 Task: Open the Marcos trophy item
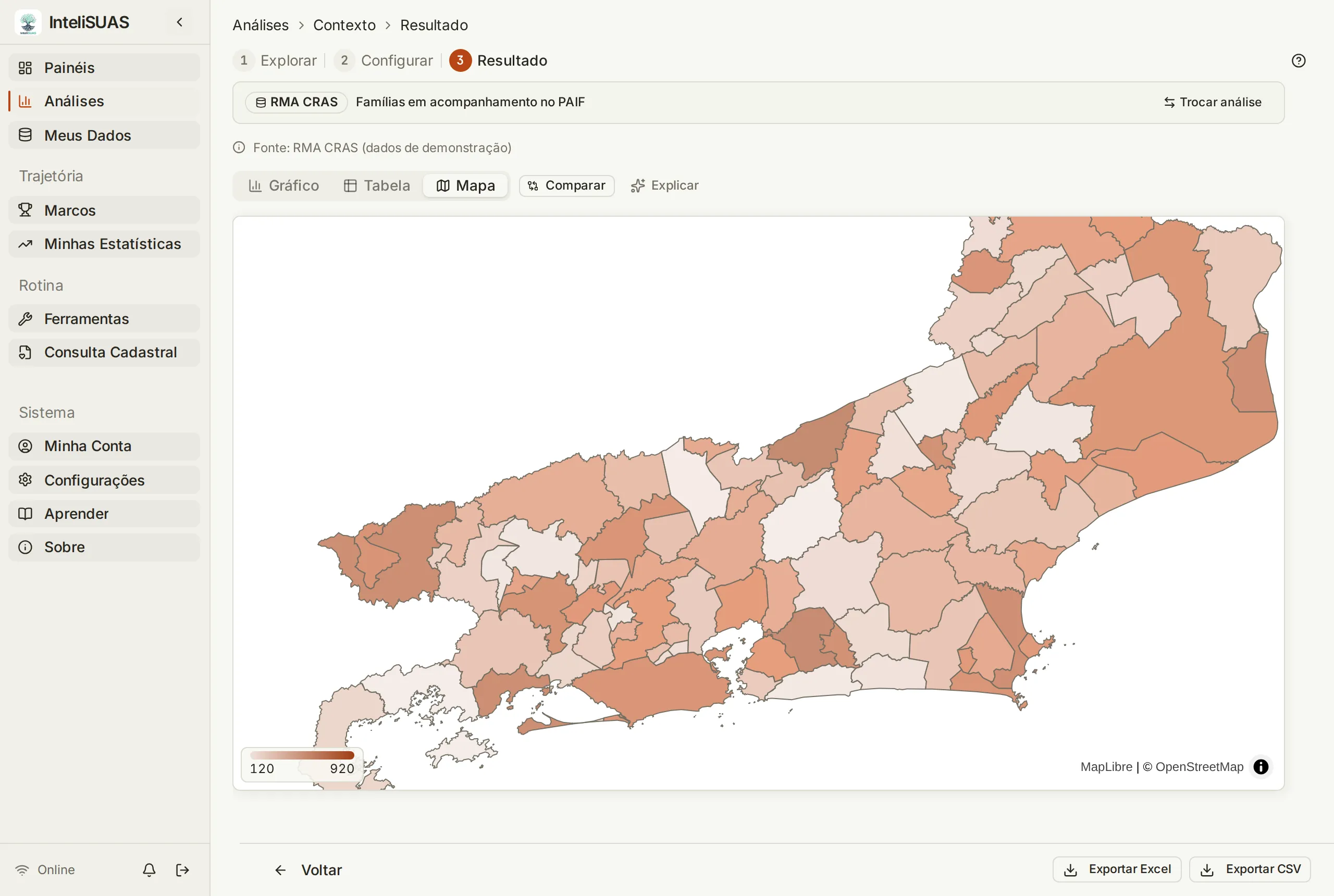104,210
